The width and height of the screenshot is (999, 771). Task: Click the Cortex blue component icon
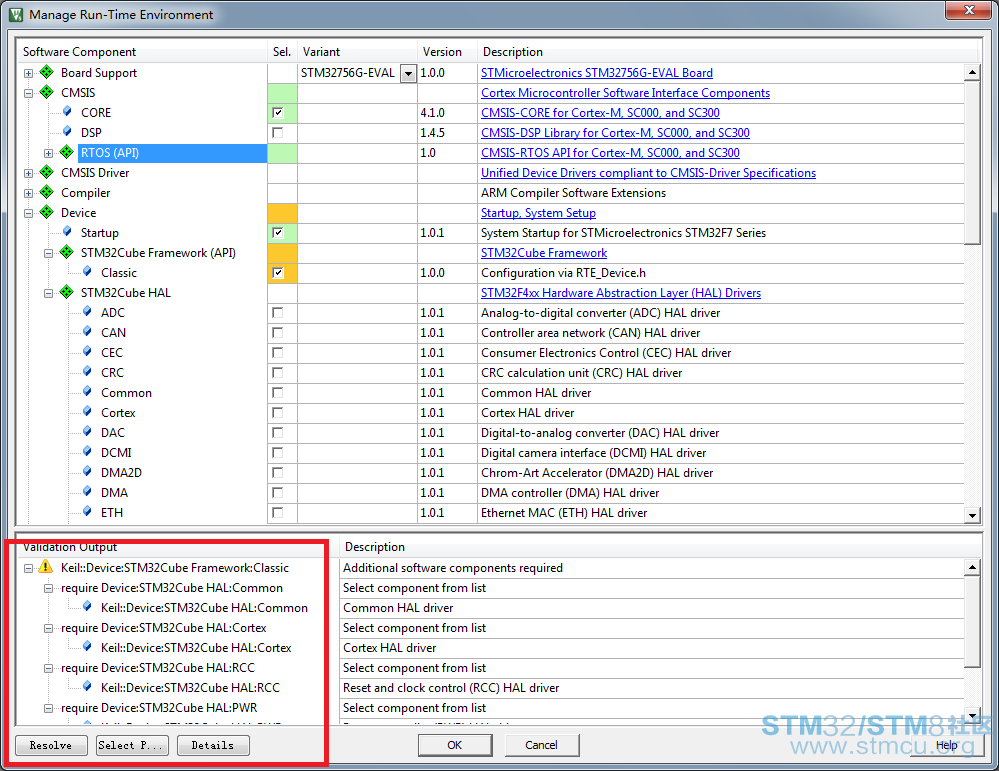[87, 412]
